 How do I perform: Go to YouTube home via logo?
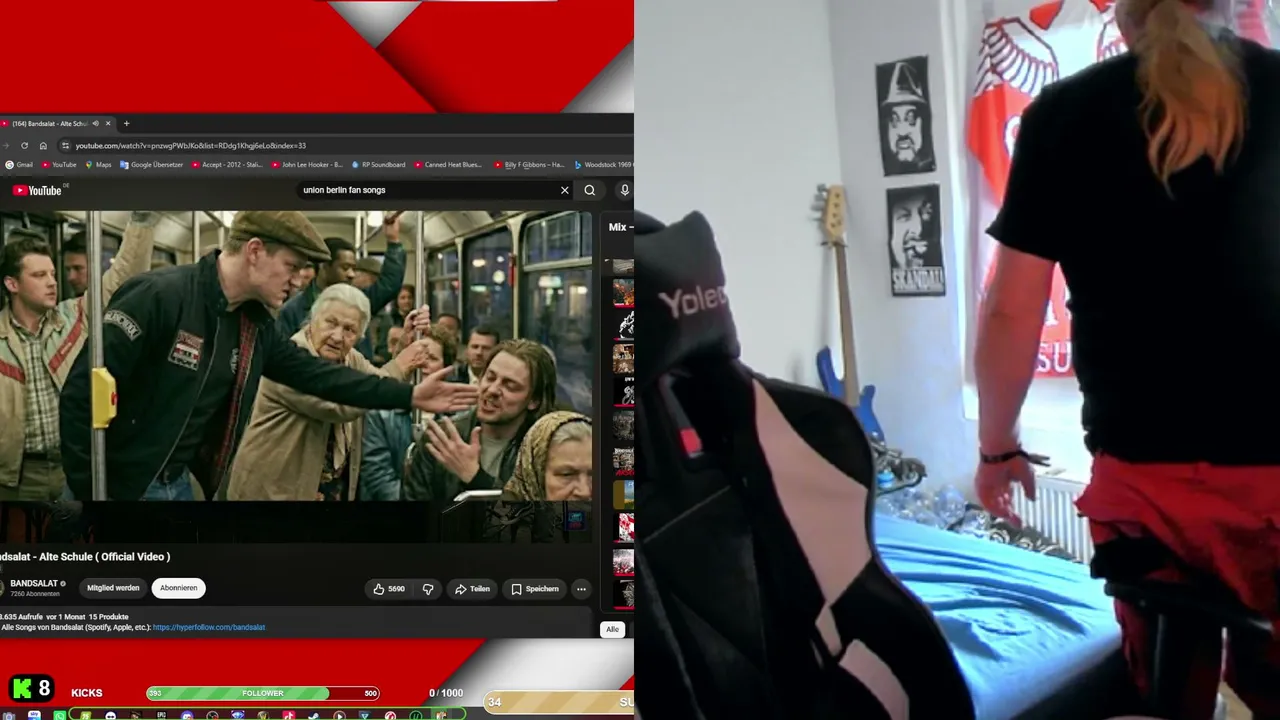37,190
